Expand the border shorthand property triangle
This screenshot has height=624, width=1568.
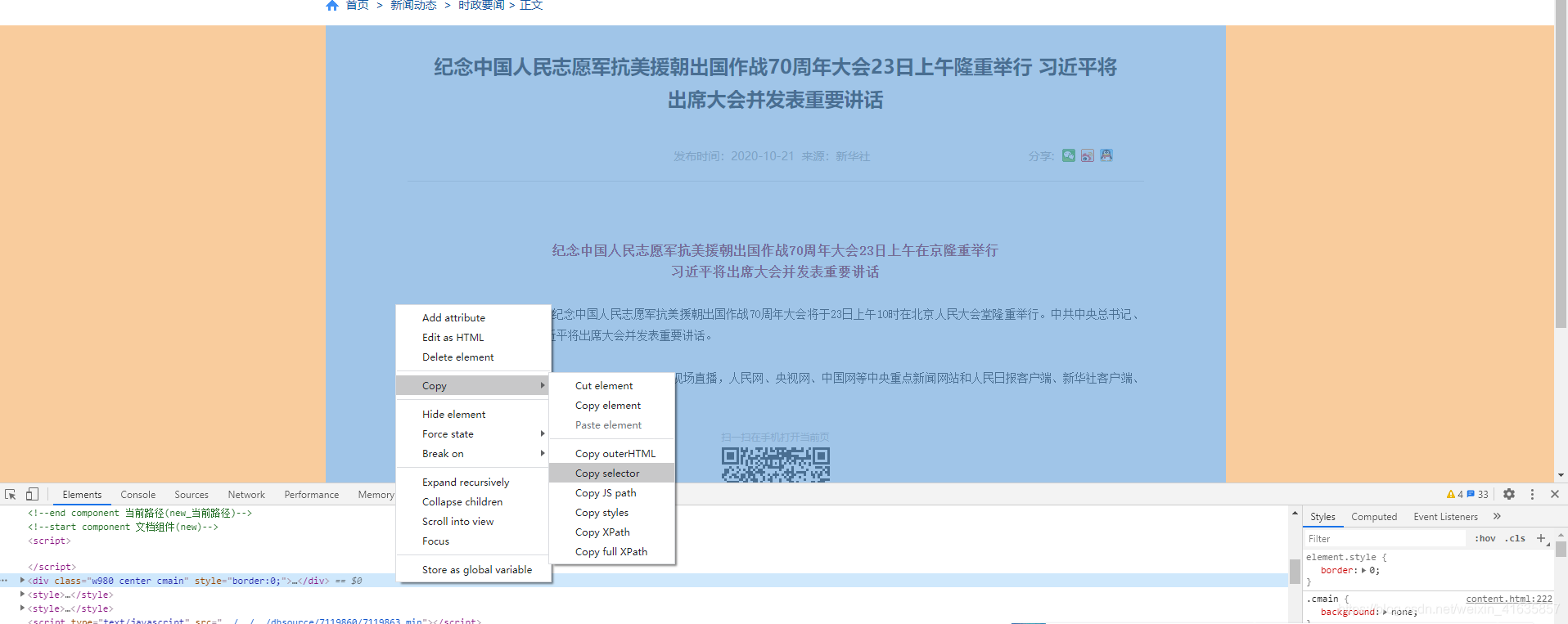coord(1363,571)
